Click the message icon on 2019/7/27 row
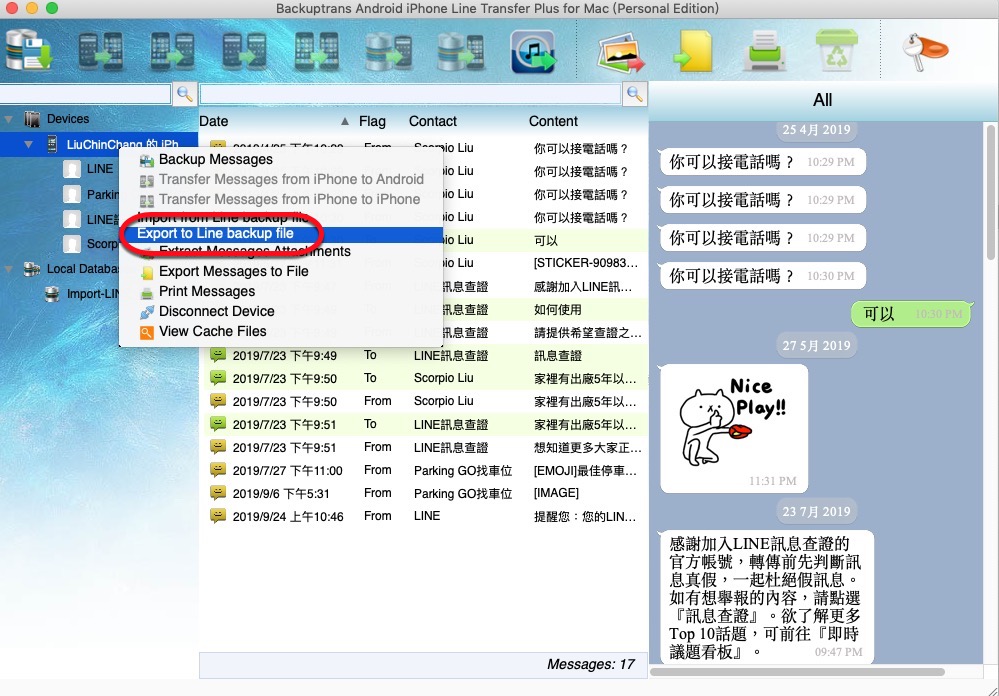999x696 pixels. [x=218, y=470]
